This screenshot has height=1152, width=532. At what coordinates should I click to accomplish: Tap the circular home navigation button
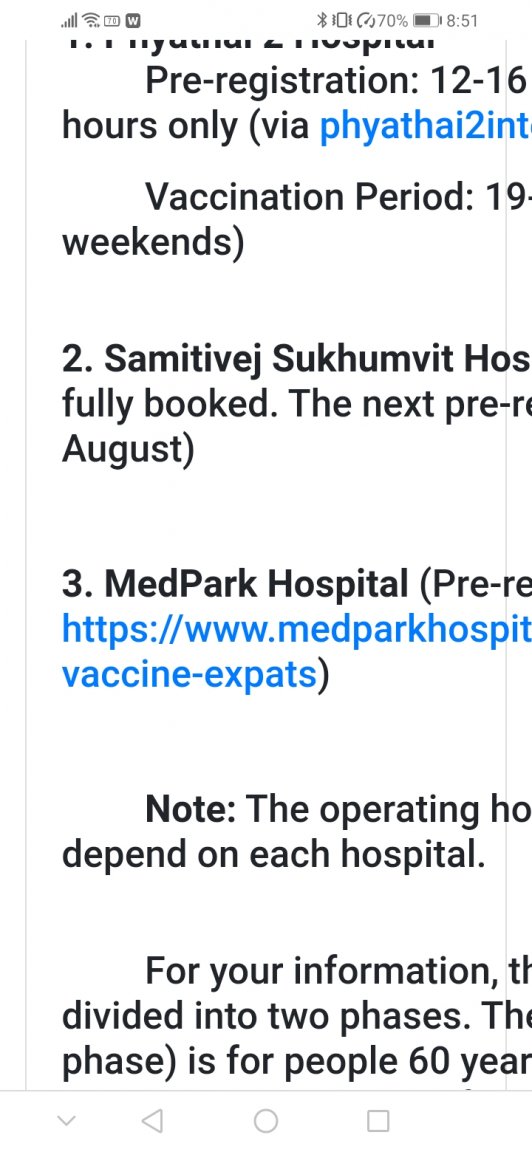[x=265, y=1120]
